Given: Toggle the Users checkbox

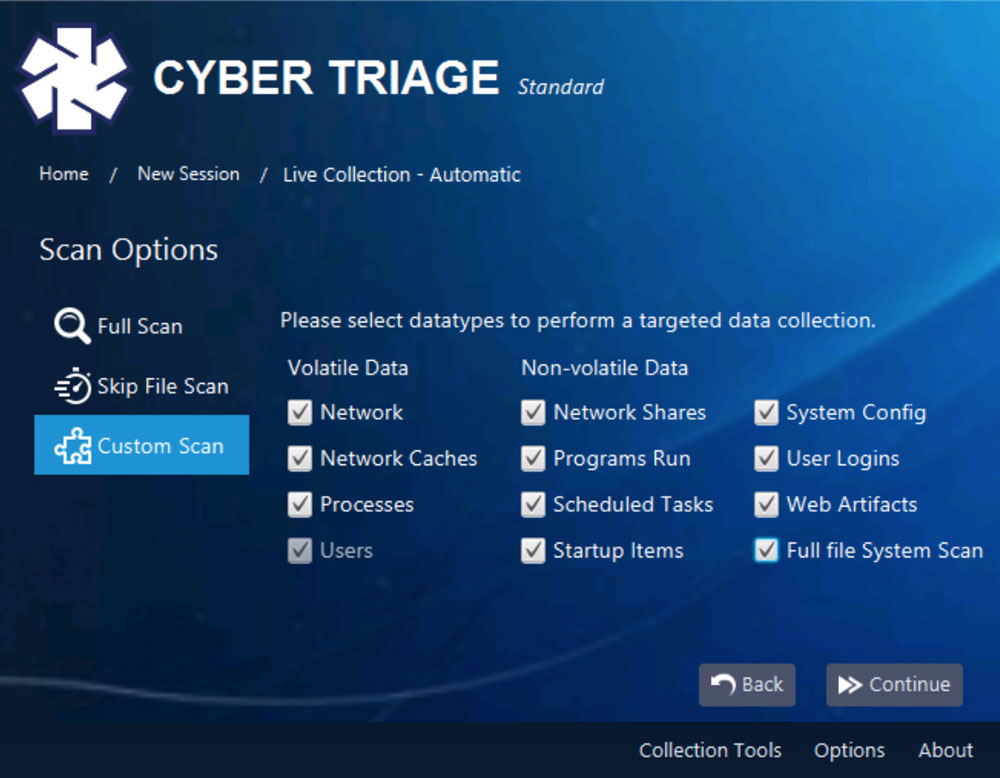Looking at the screenshot, I should 300,550.
